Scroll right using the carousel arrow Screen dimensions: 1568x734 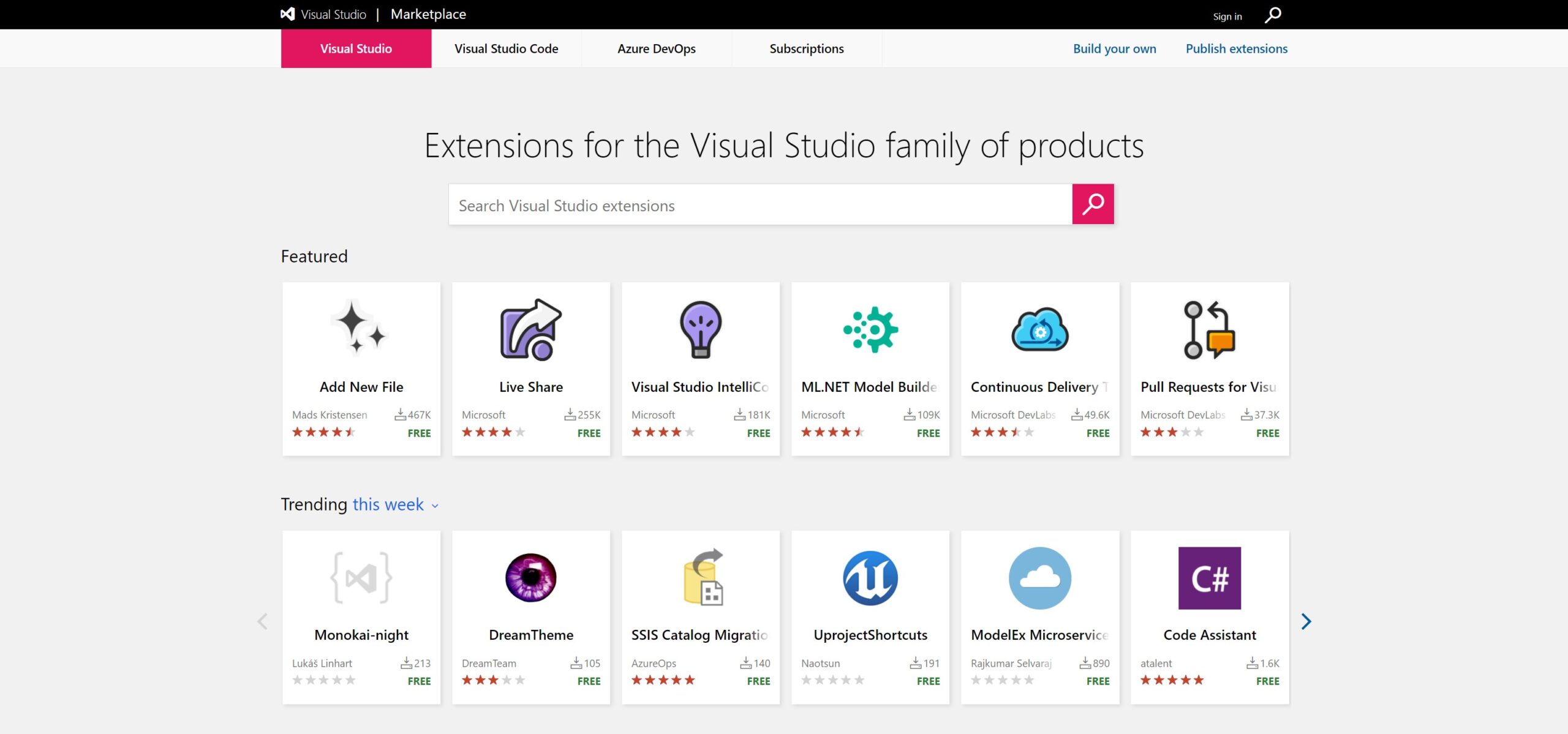coord(1306,621)
